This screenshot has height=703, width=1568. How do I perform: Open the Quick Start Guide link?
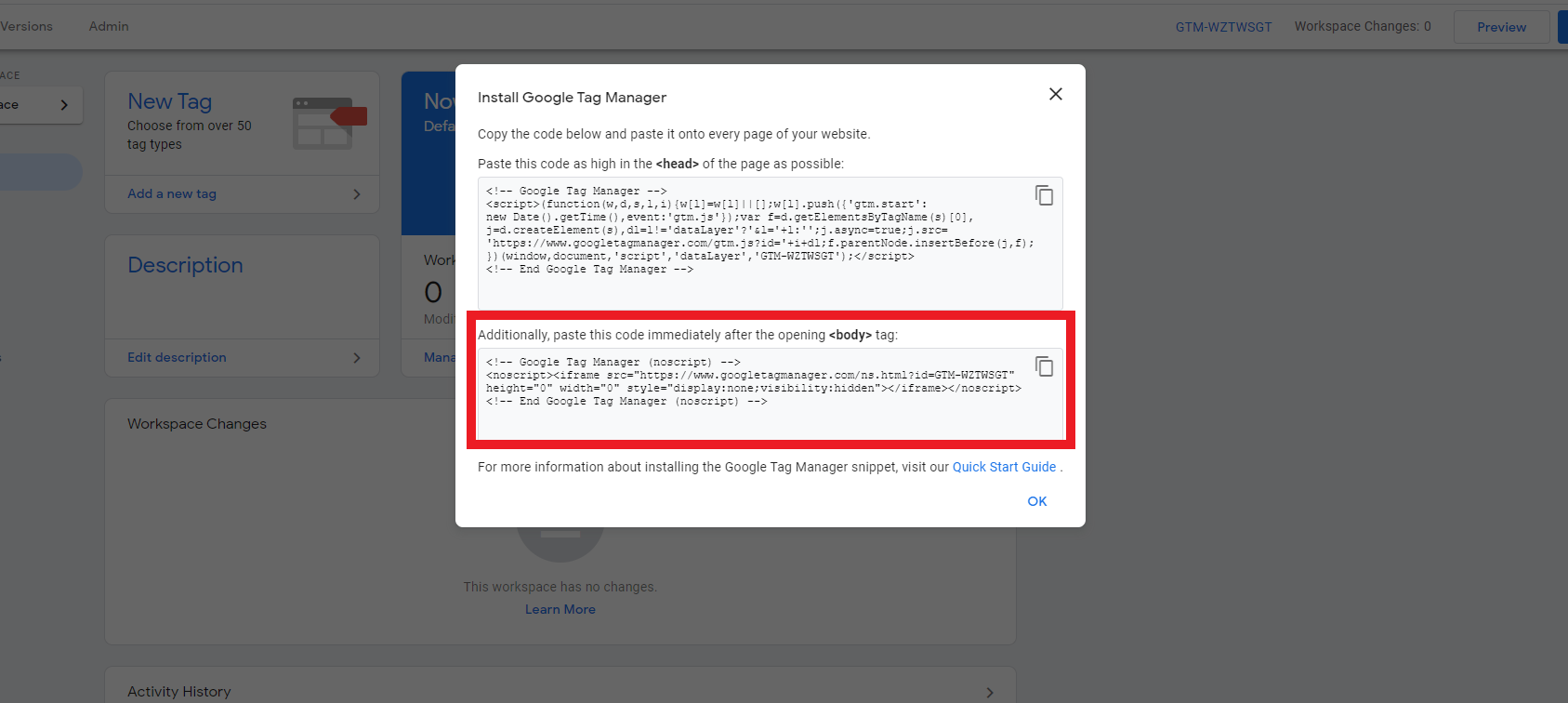tap(1004, 467)
